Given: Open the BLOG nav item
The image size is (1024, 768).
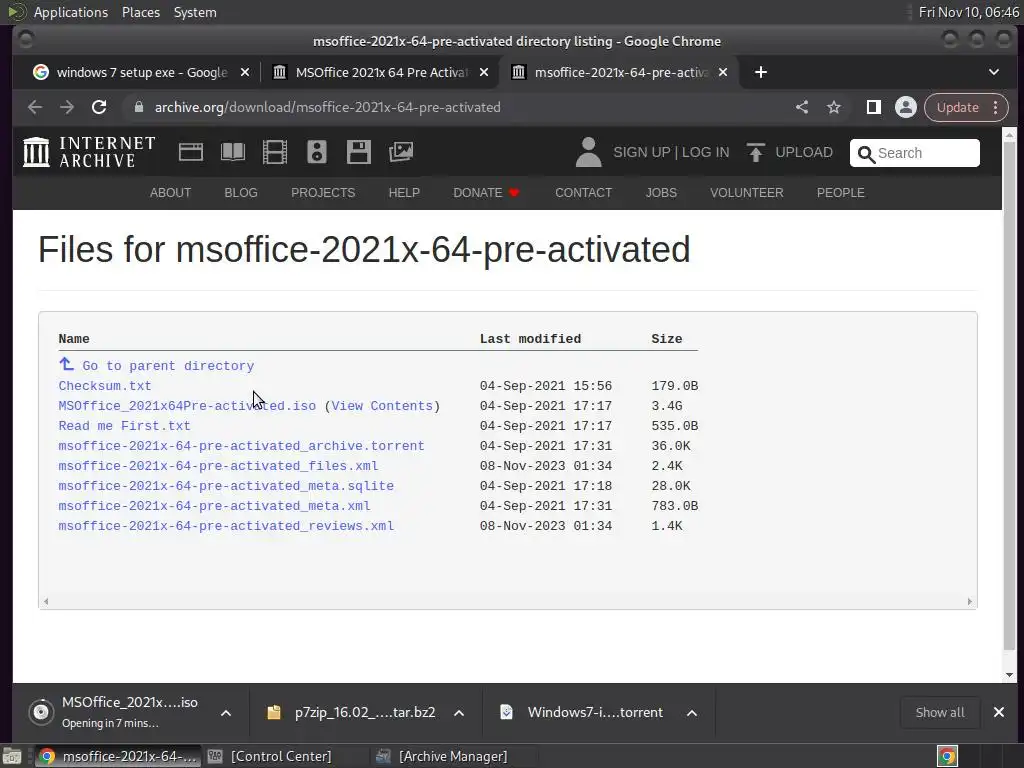Looking at the screenshot, I should [x=241, y=193].
